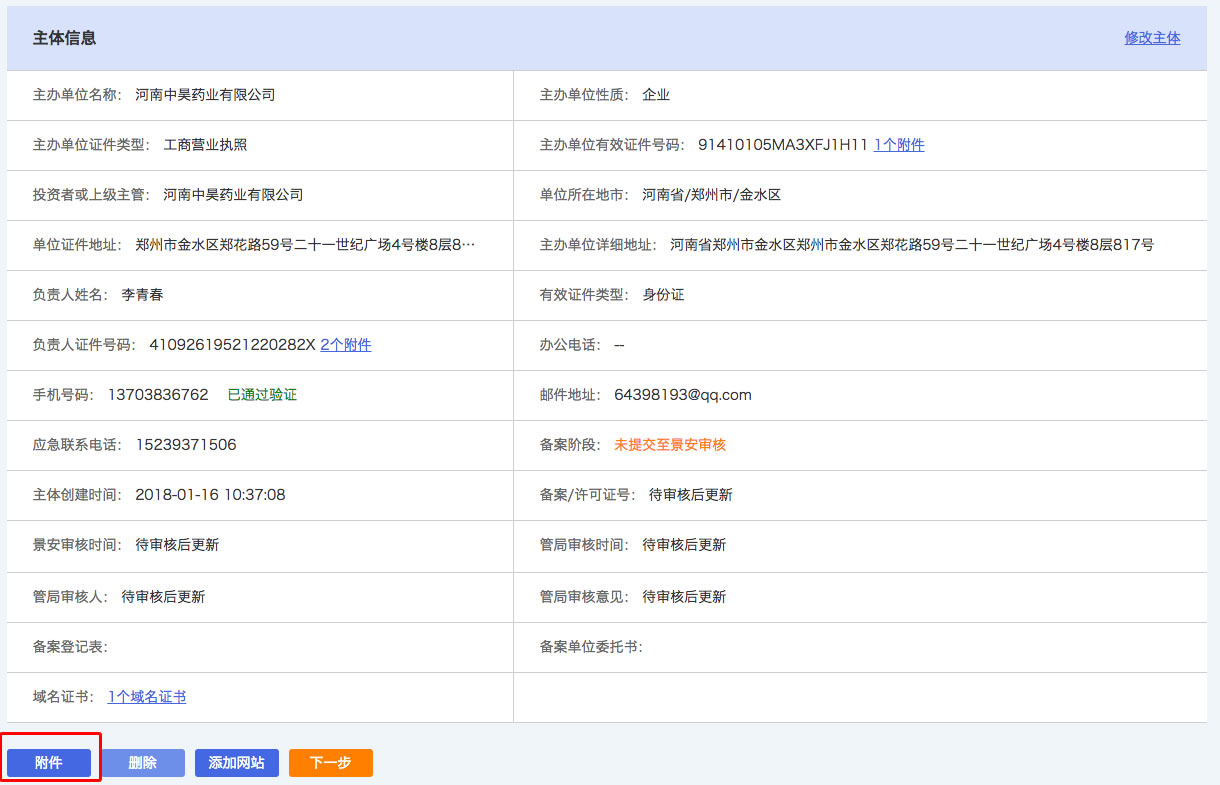Click the email address 64398193@qq.com
Image resolution: width=1220 pixels, height=785 pixels.
pyautogui.click(x=683, y=395)
